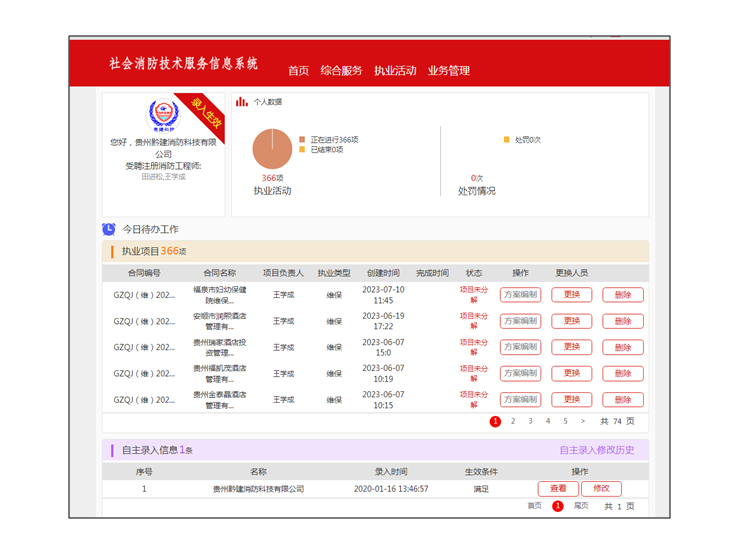Click 方案编制 for the 2023-07-10 project
The height and width of the screenshot is (555, 740).
click(520, 295)
